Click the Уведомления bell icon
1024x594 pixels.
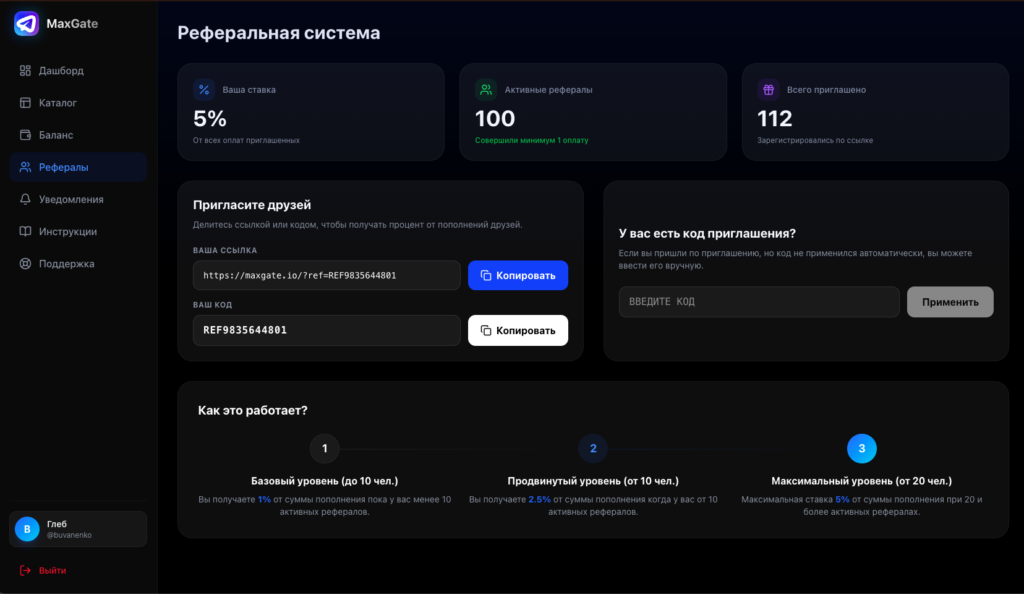coord(25,199)
